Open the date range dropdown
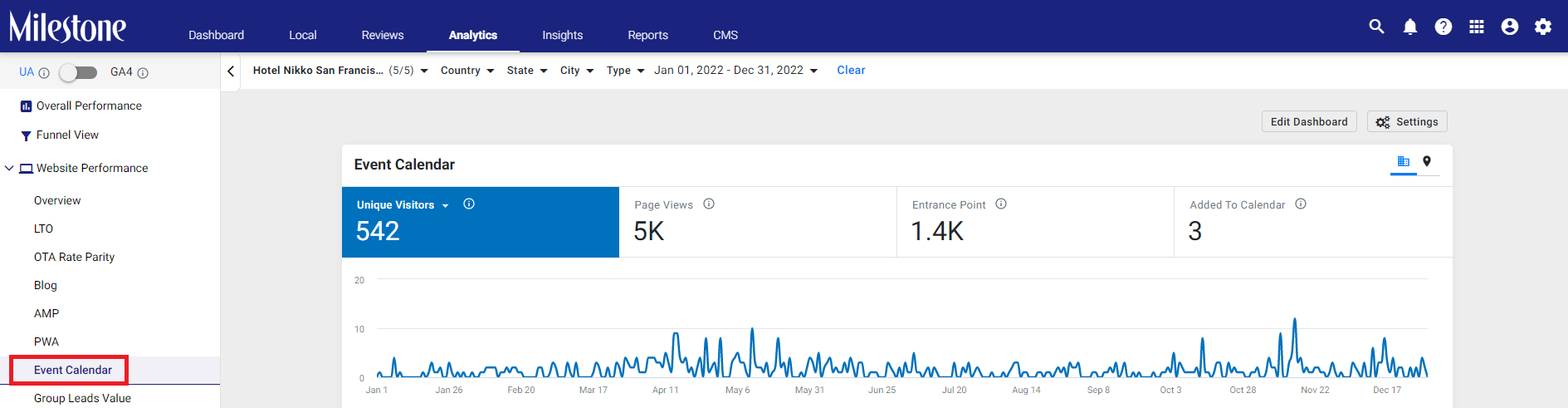The image size is (1568, 408). [x=735, y=71]
